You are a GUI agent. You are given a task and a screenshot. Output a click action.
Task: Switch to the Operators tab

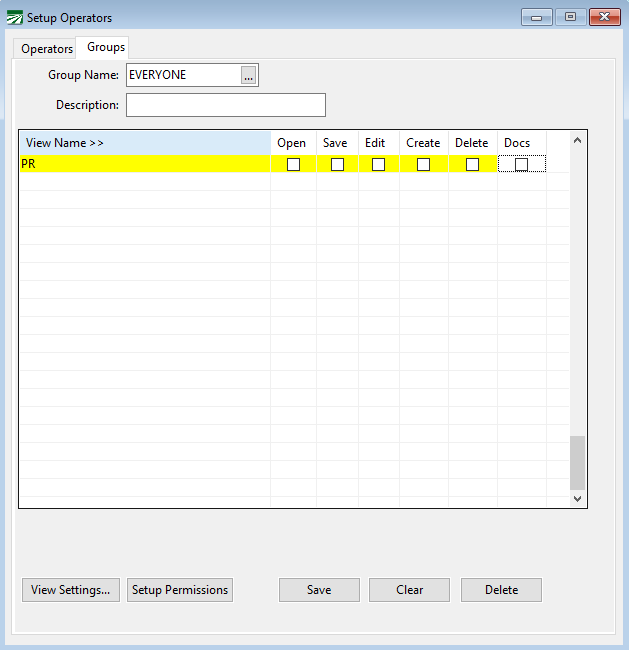(x=47, y=49)
